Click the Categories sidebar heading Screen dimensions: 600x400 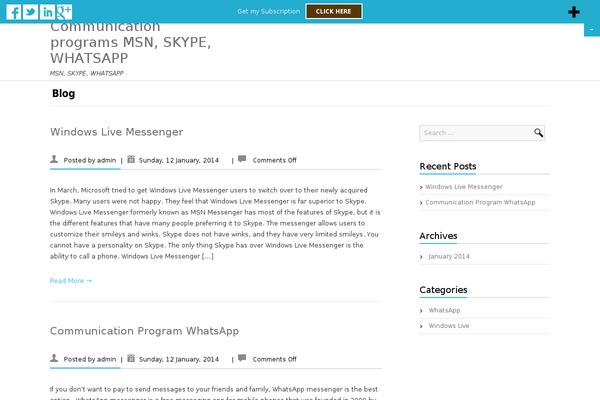[443, 290]
